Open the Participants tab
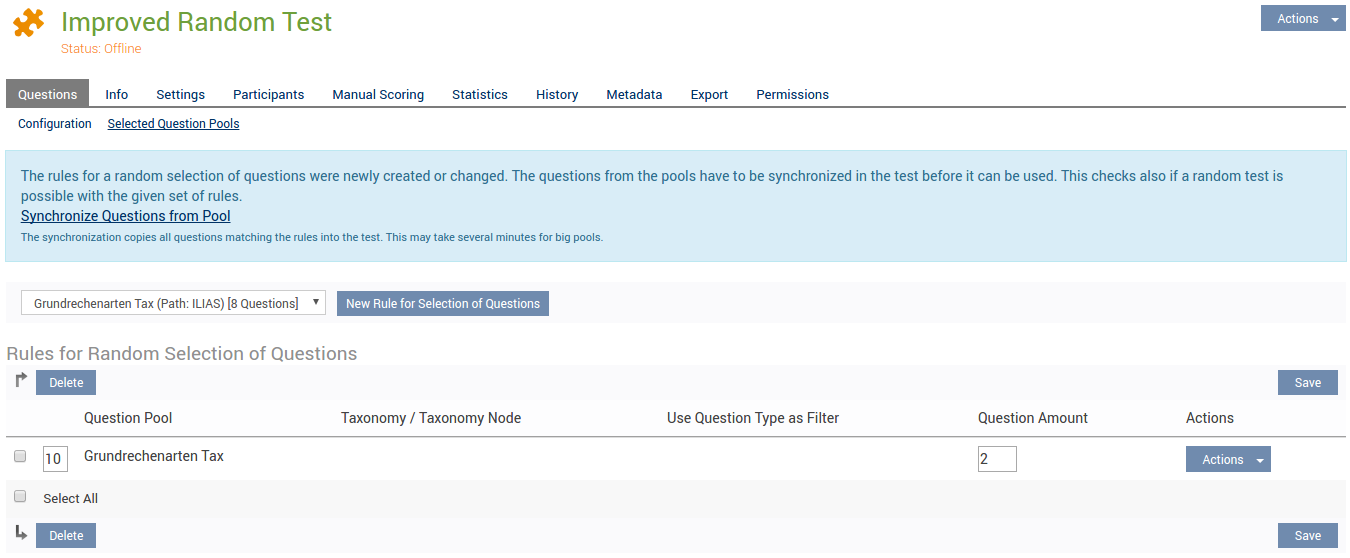Viewport: 1350px width, 558px height. (268, 94)
